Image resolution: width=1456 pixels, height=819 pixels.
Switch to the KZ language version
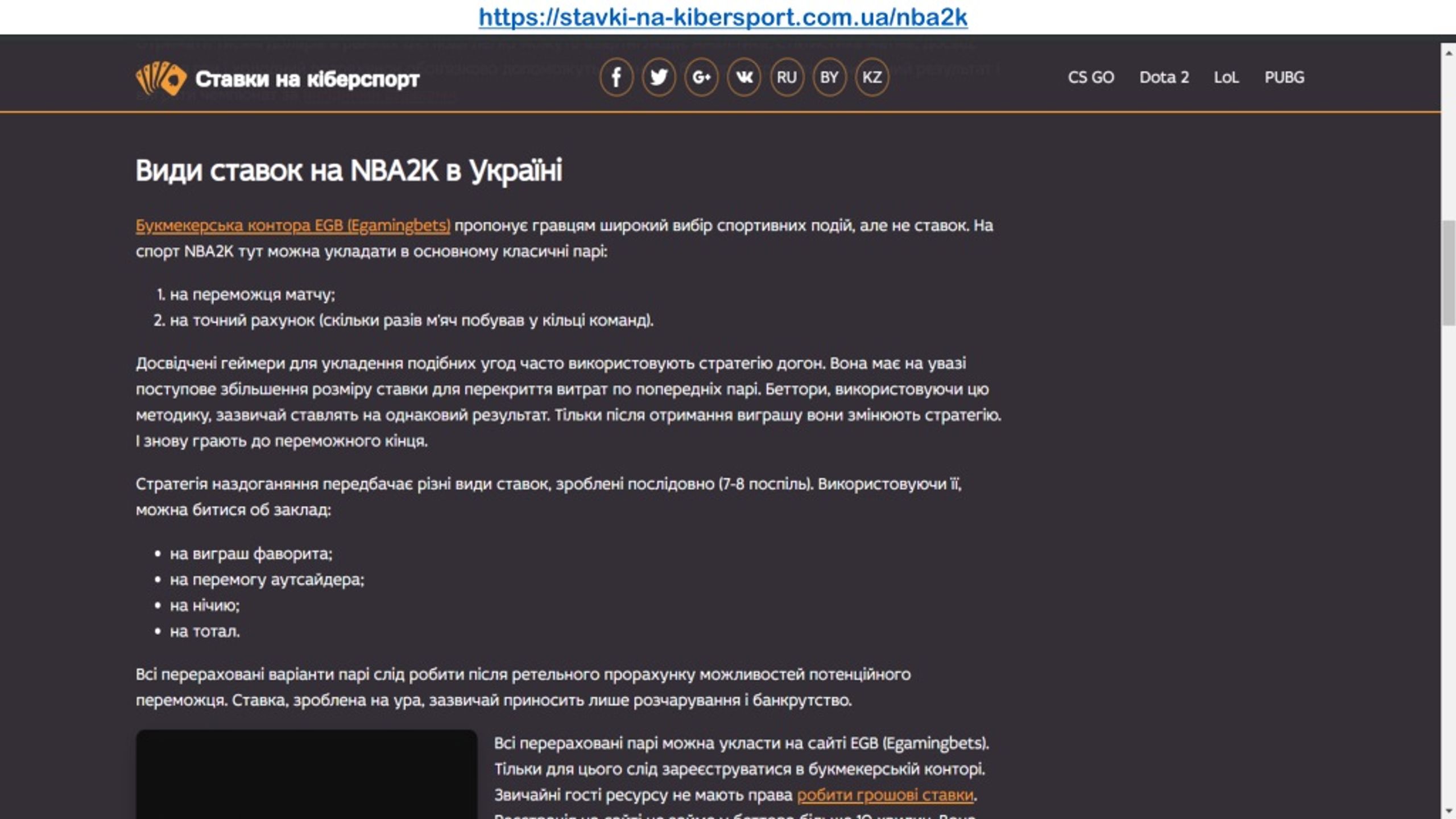tap(872, 77)
